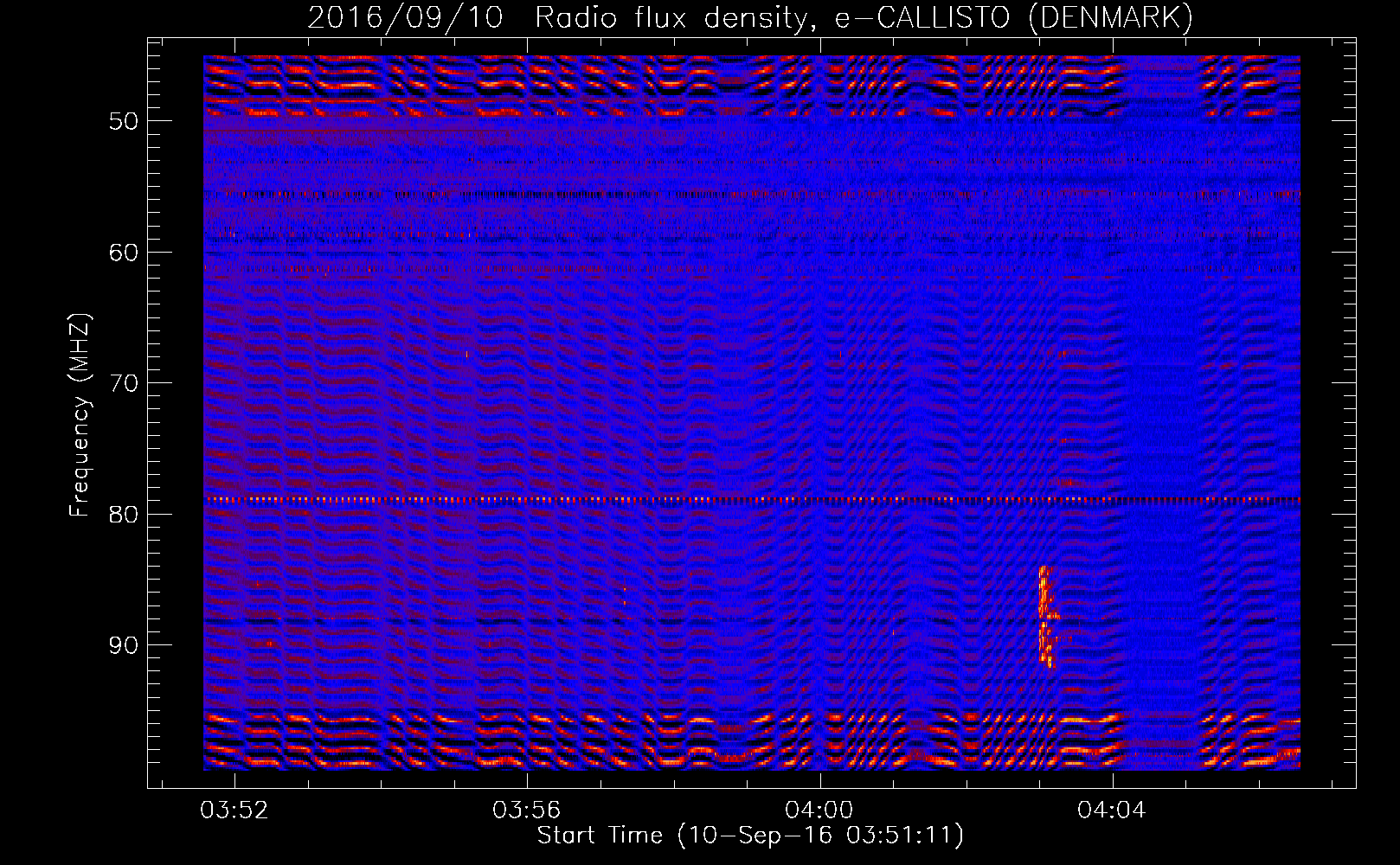The width and height of the screenshot is (1400, 865).
Task: Click the 80 frequency tick label
Action: [123, 515]
